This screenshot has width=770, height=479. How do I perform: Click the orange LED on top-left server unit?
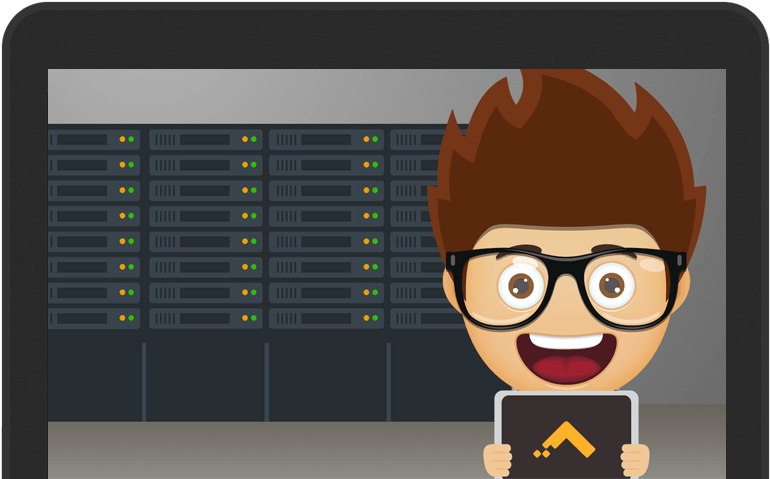tap(123, 139)
